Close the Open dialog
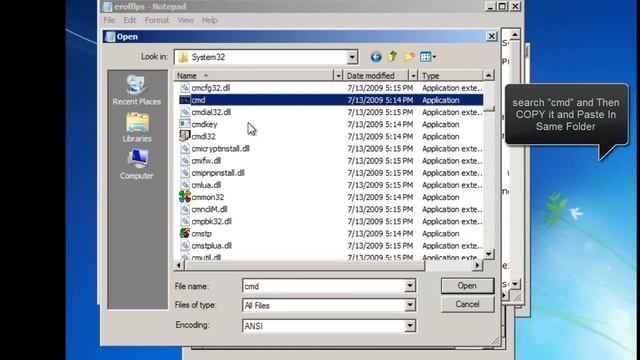The image size is (640, 360). click(491, 36)
